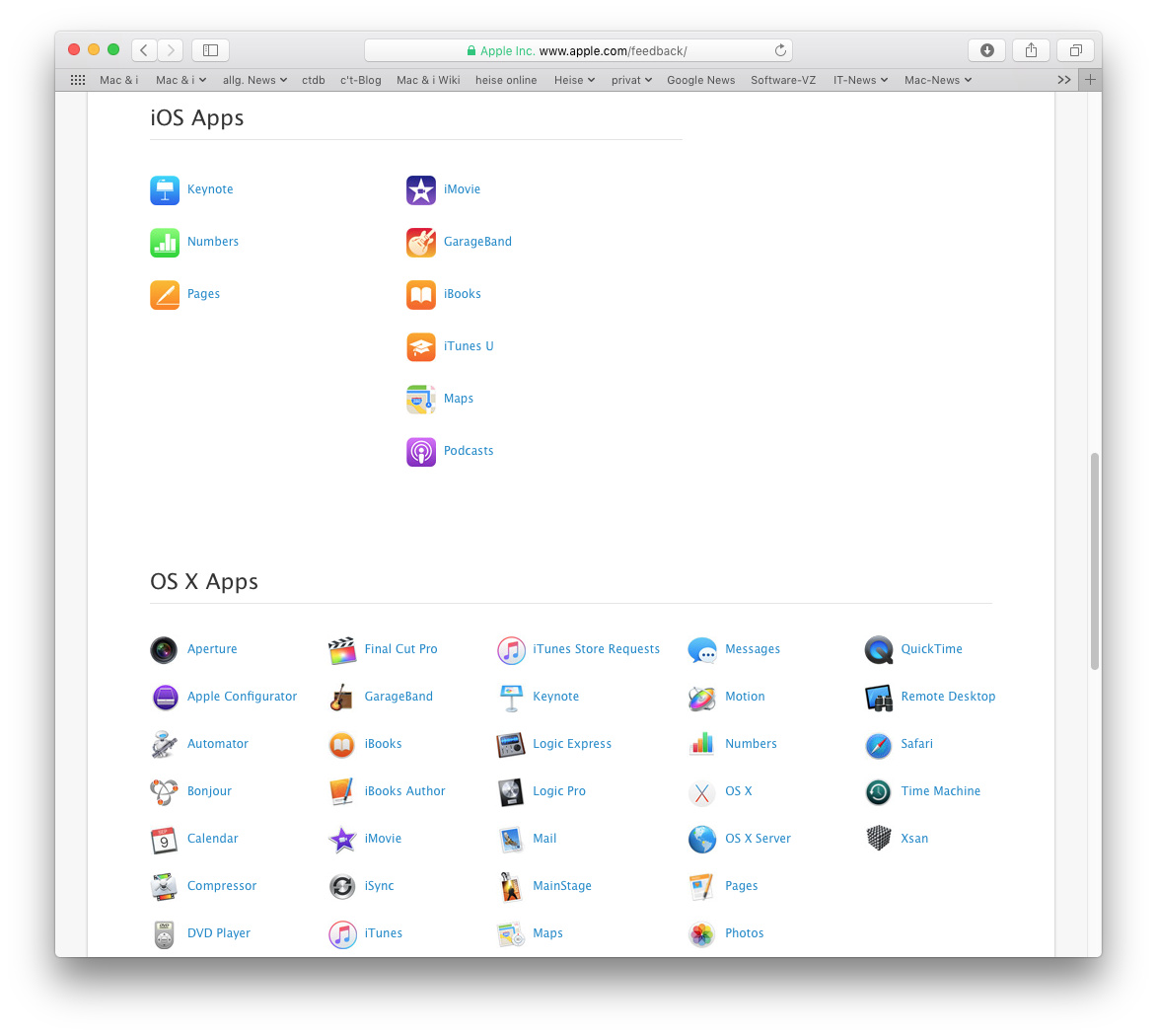This screenshot has width=1157, height=1036.
Task: Select the Final Cut Pro icon
Action: (342, 649)
